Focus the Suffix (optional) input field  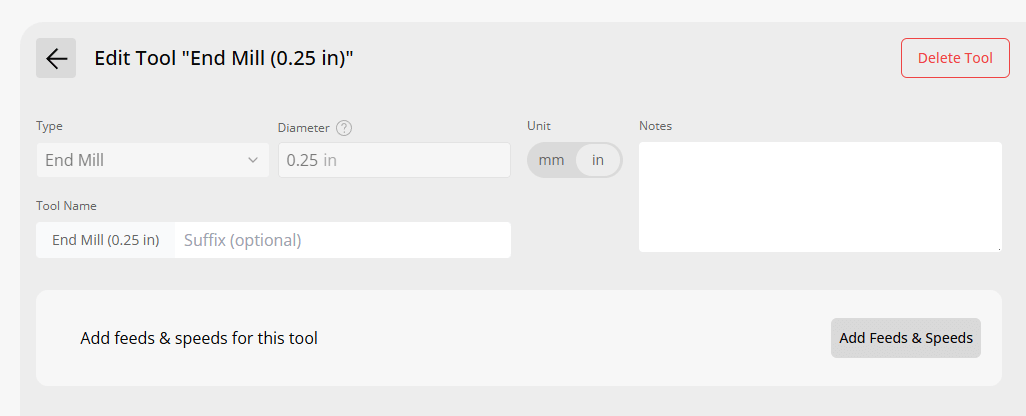[x=342, y=240]
